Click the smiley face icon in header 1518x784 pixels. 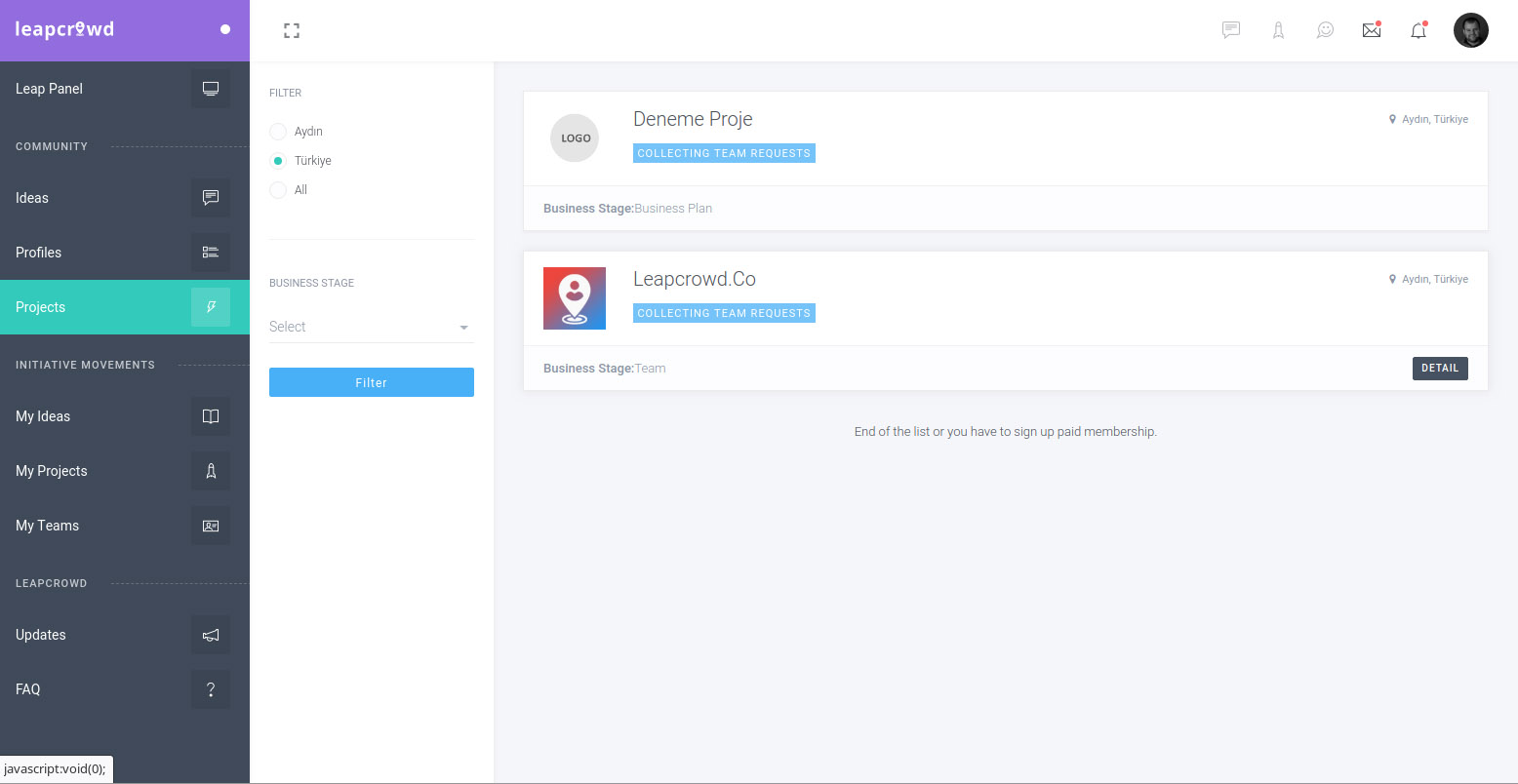click(x=1325, y=30)
